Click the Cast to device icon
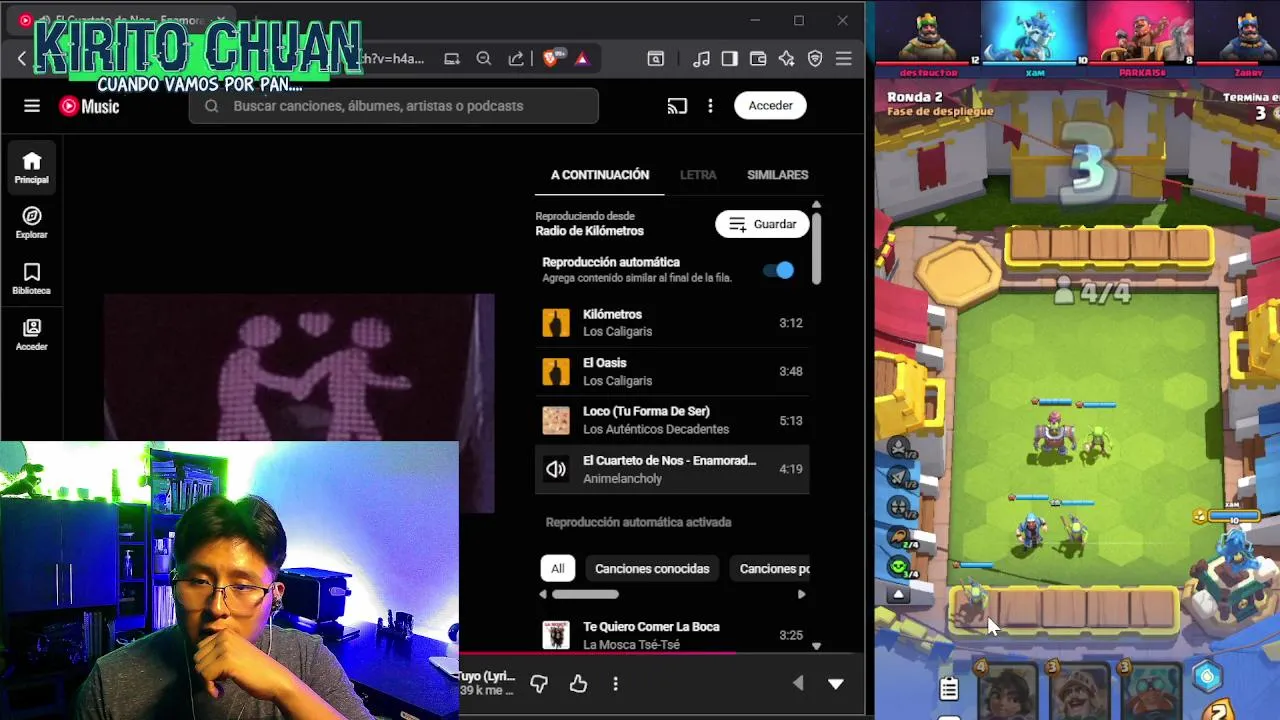This screenshot has height=720, width=1280. pos(677,106)
